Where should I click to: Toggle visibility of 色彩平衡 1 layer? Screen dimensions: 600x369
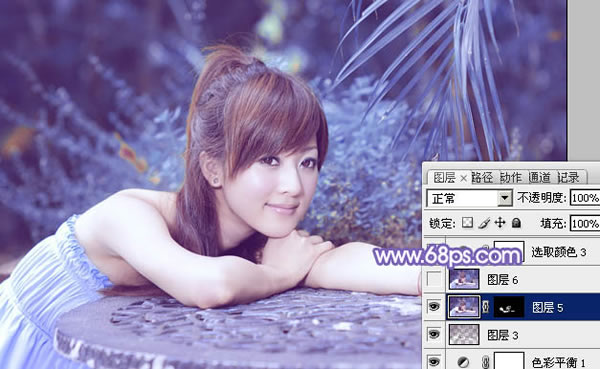[x=434, y=361]
